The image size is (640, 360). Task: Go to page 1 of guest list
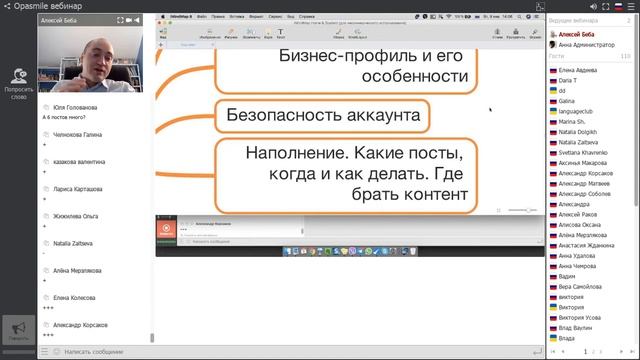point(585,351)
